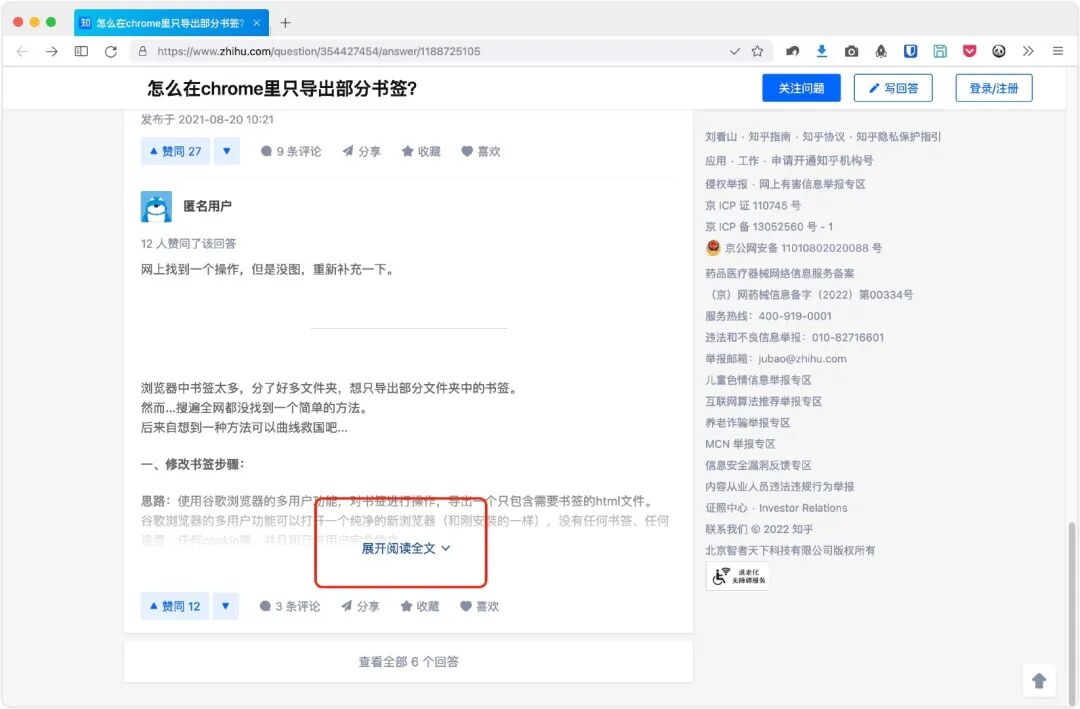Open the 刘看山 link
Viewport: 1080px width, 709px height.
pos(721,137)
